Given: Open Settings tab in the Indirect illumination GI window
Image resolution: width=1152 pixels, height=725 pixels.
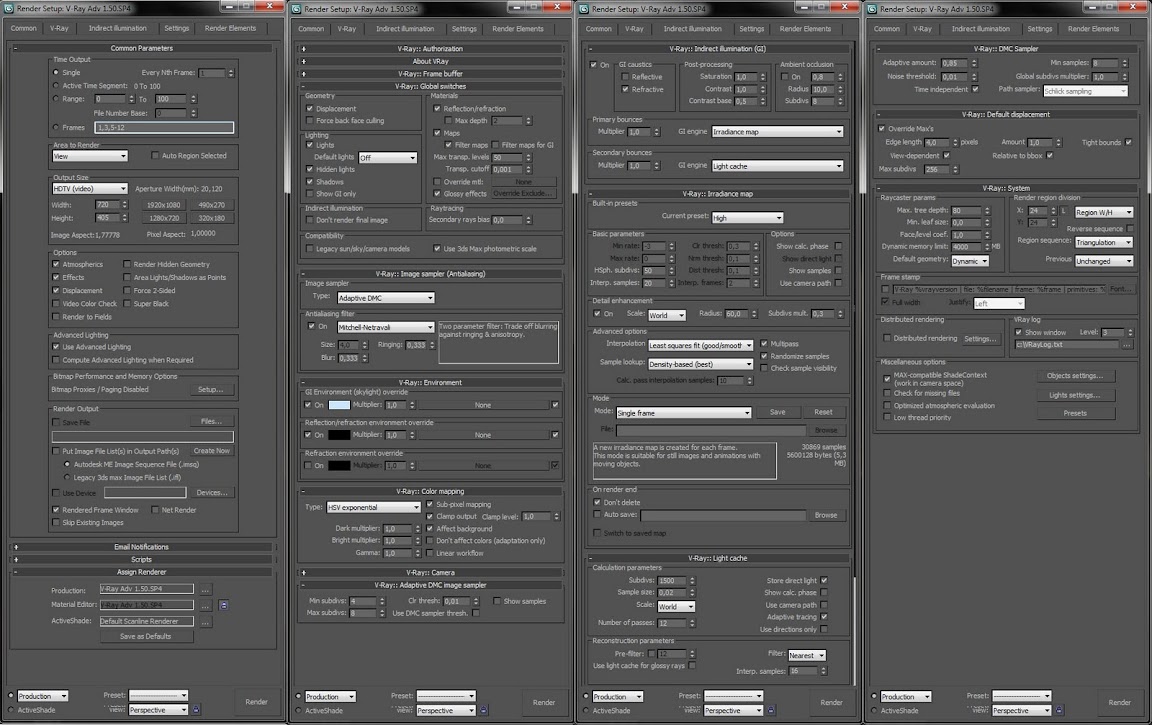Looking at the screenshot, I should (x=752, y=29).
